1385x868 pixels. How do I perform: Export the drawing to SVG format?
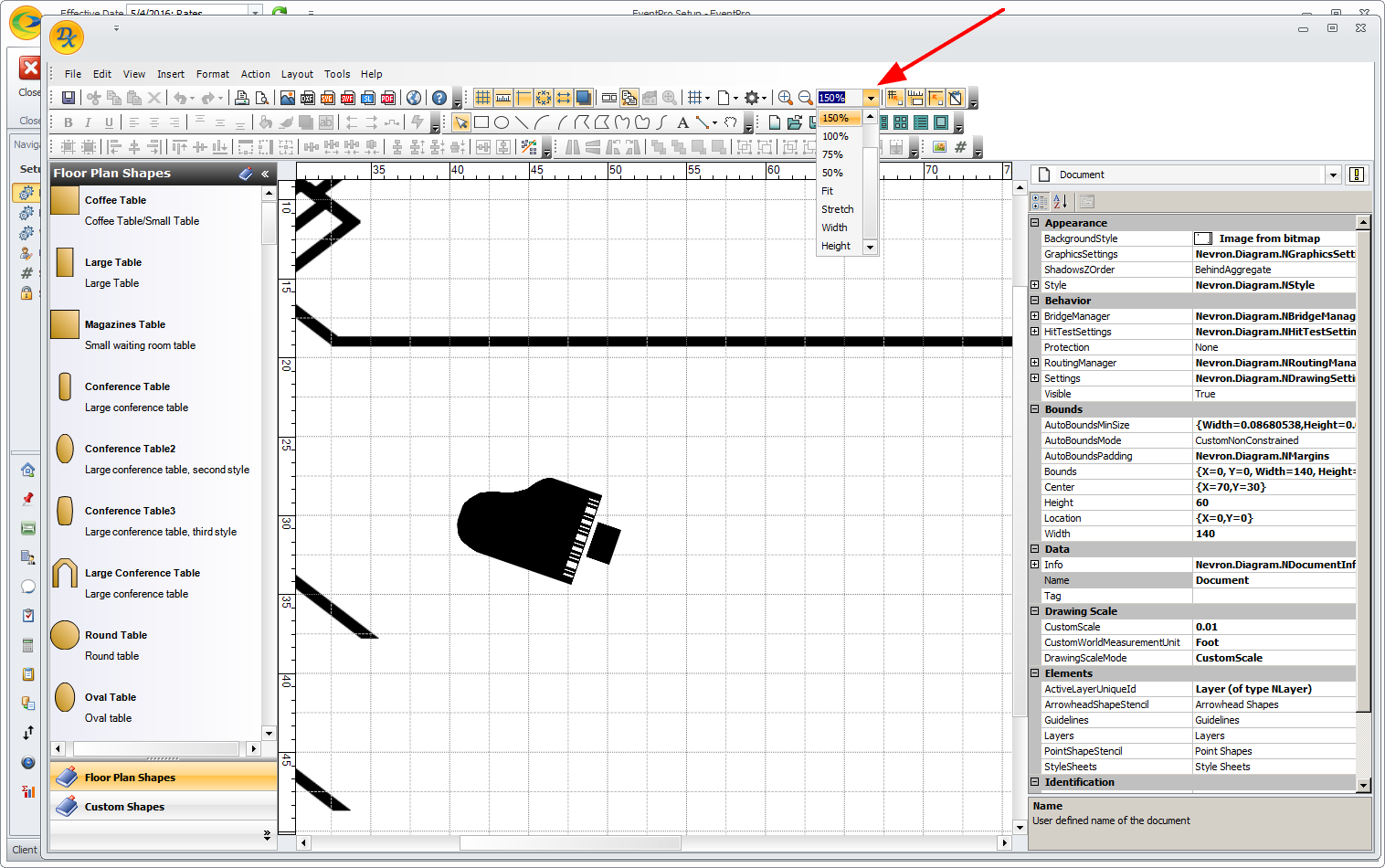pos(328,98)
